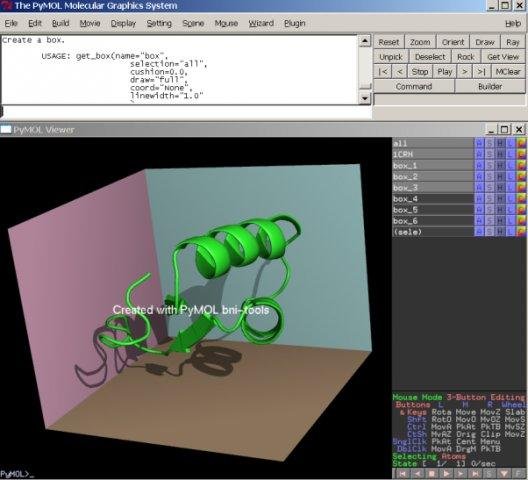This screenshot has width=528, height=480.
Task: Click the down-triangle icon in viewer controls
Action: click(x=504, y=474)
